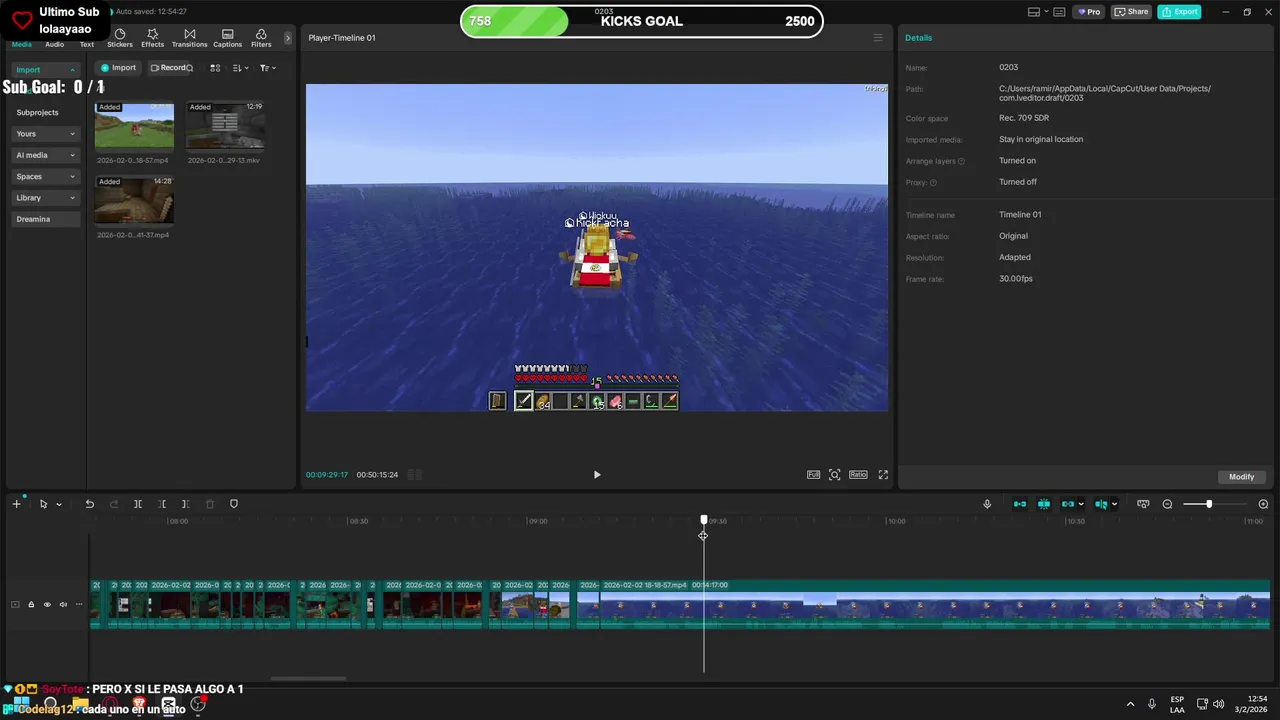1280x720 pixels.
Task: Expand the AI media section
Action: pos(45,155)
